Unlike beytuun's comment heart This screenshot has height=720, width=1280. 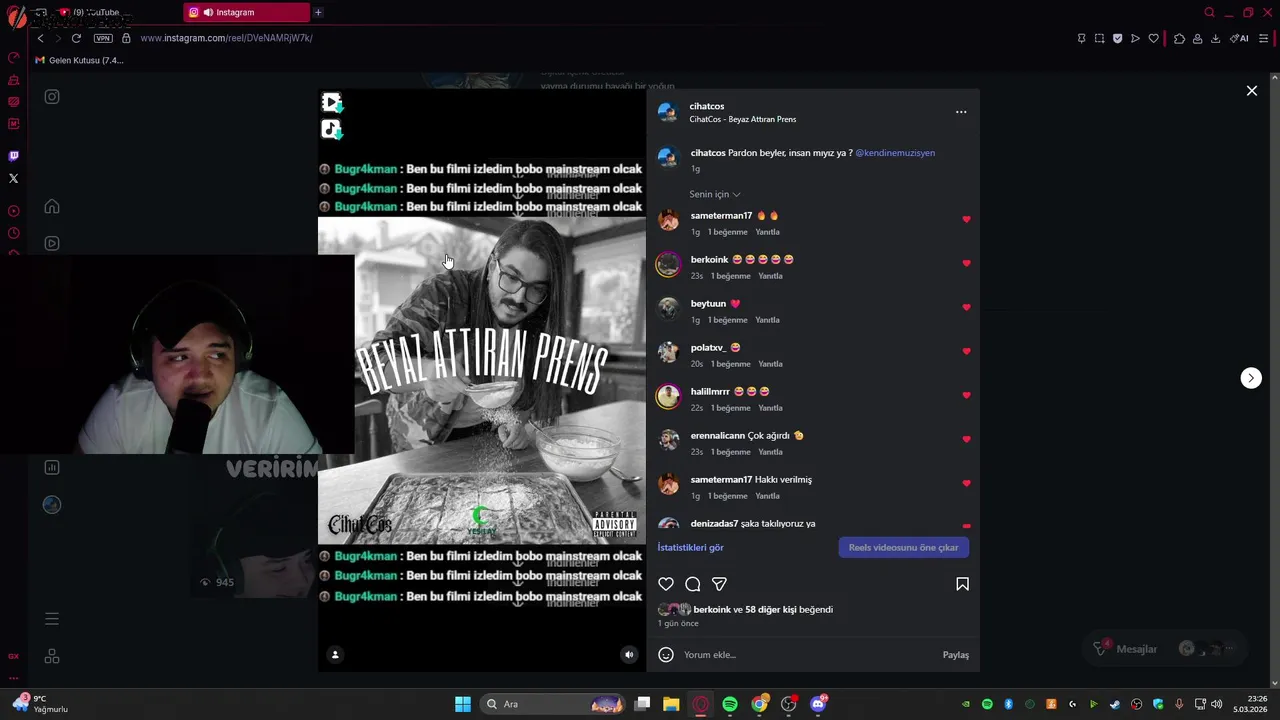pos(966,307)
